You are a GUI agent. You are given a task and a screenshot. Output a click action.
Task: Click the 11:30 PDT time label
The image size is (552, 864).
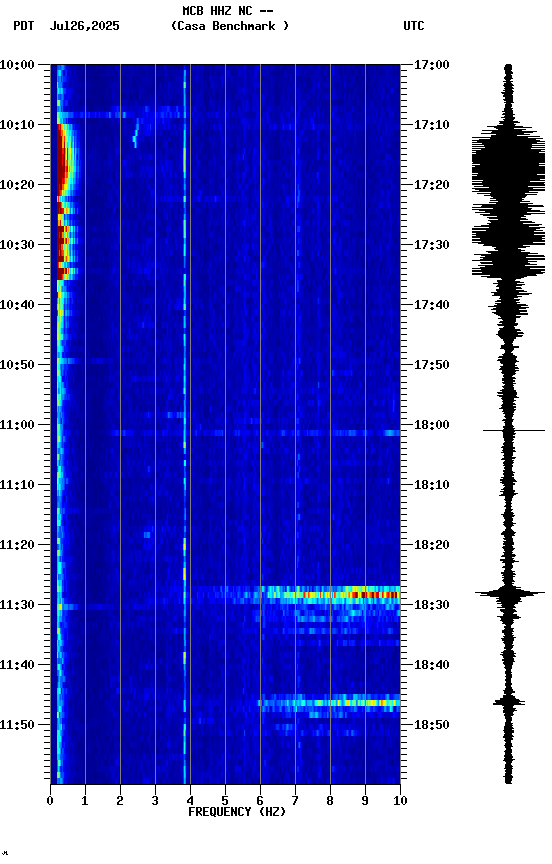click(17, 605)
